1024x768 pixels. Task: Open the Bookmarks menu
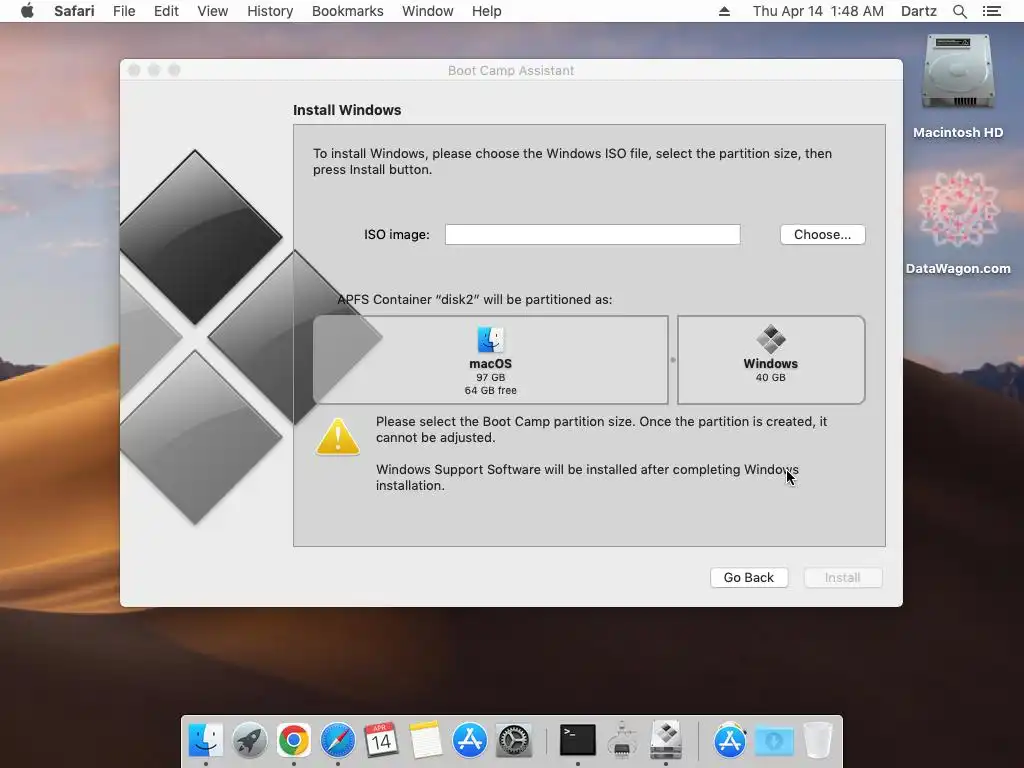point(347,11)
